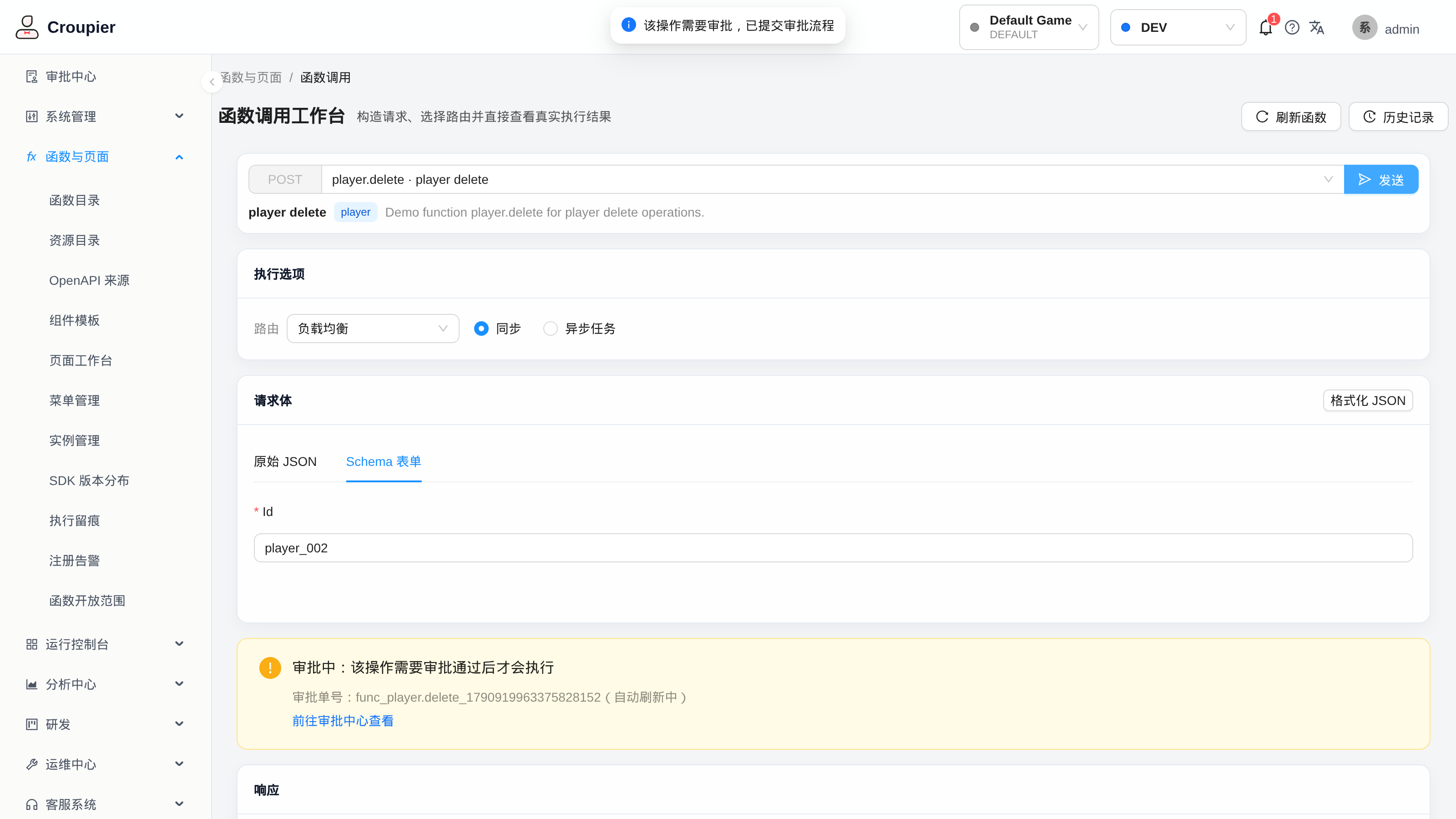Screen dimensions: 1456x819
Task: Switch to the Schema 表单 tab
Action: point(384,461)
